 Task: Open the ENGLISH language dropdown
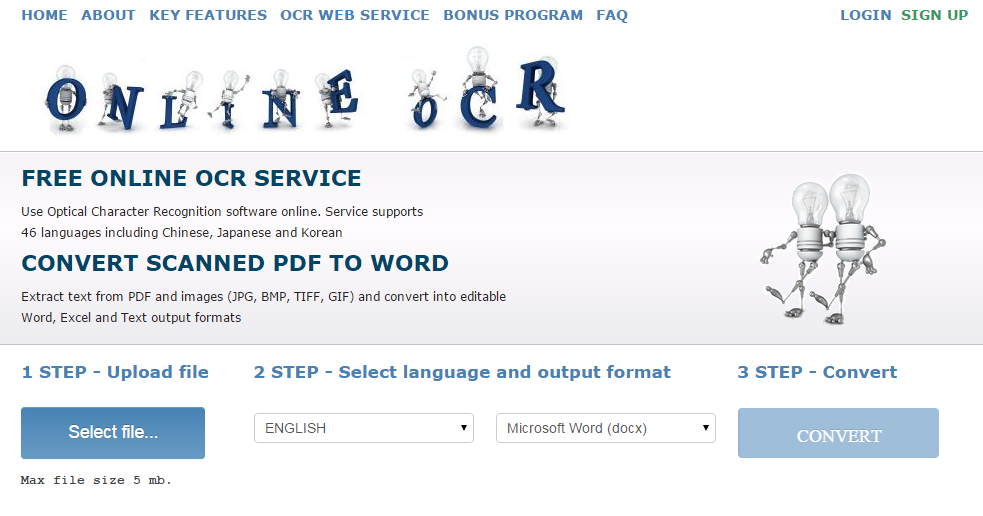tap(364, 428)
